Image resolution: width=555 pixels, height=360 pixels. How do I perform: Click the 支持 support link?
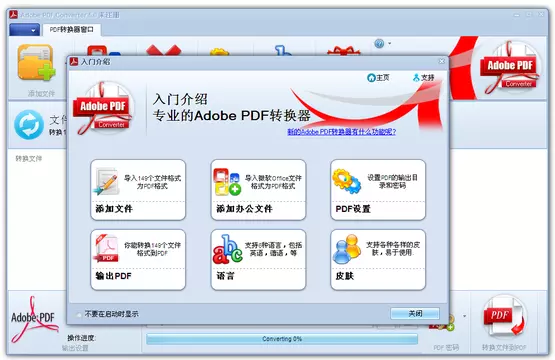(x=423, y=78)
